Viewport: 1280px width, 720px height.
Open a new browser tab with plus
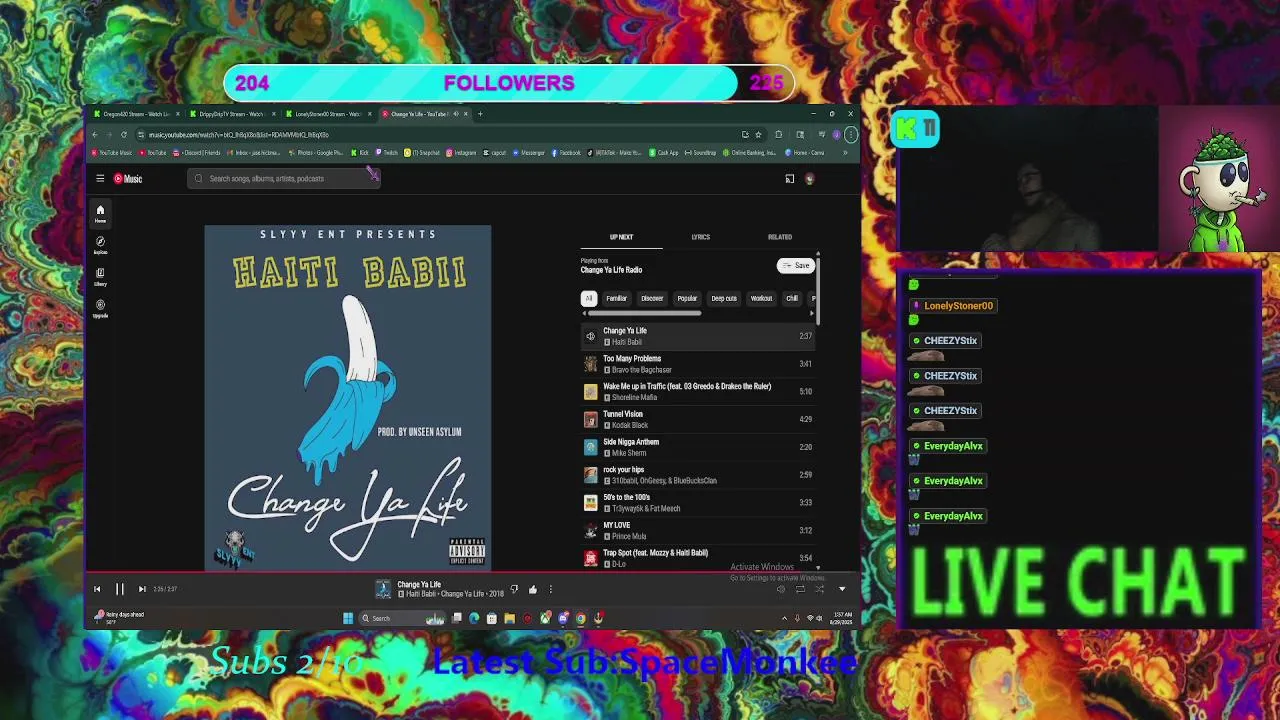tap(480, 114)
